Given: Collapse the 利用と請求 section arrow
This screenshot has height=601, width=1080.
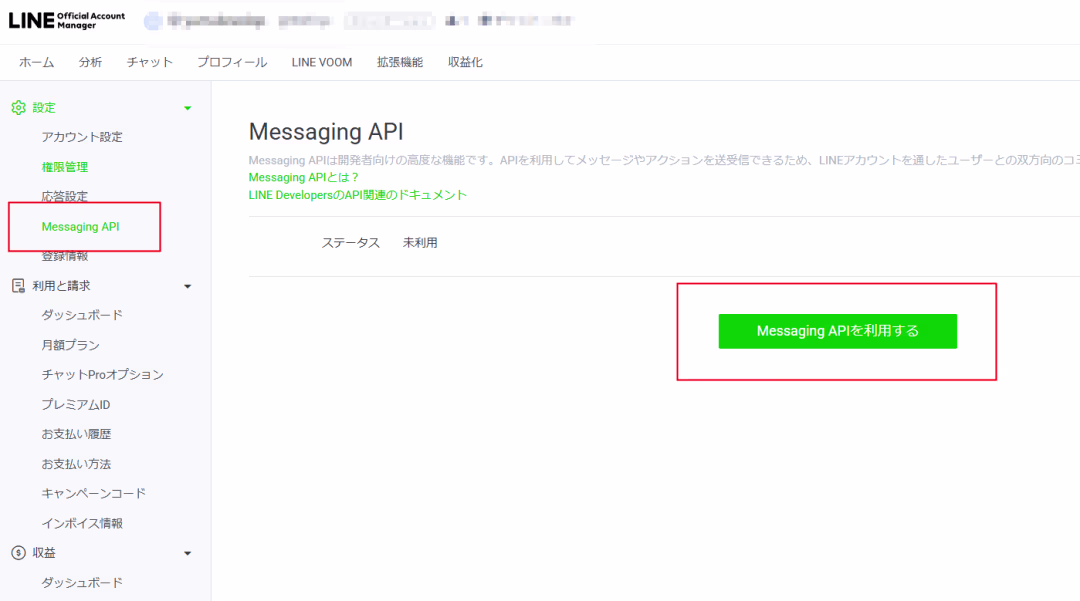Looking at the screenshot, I should pyautogui.click(x=187, y=286).
